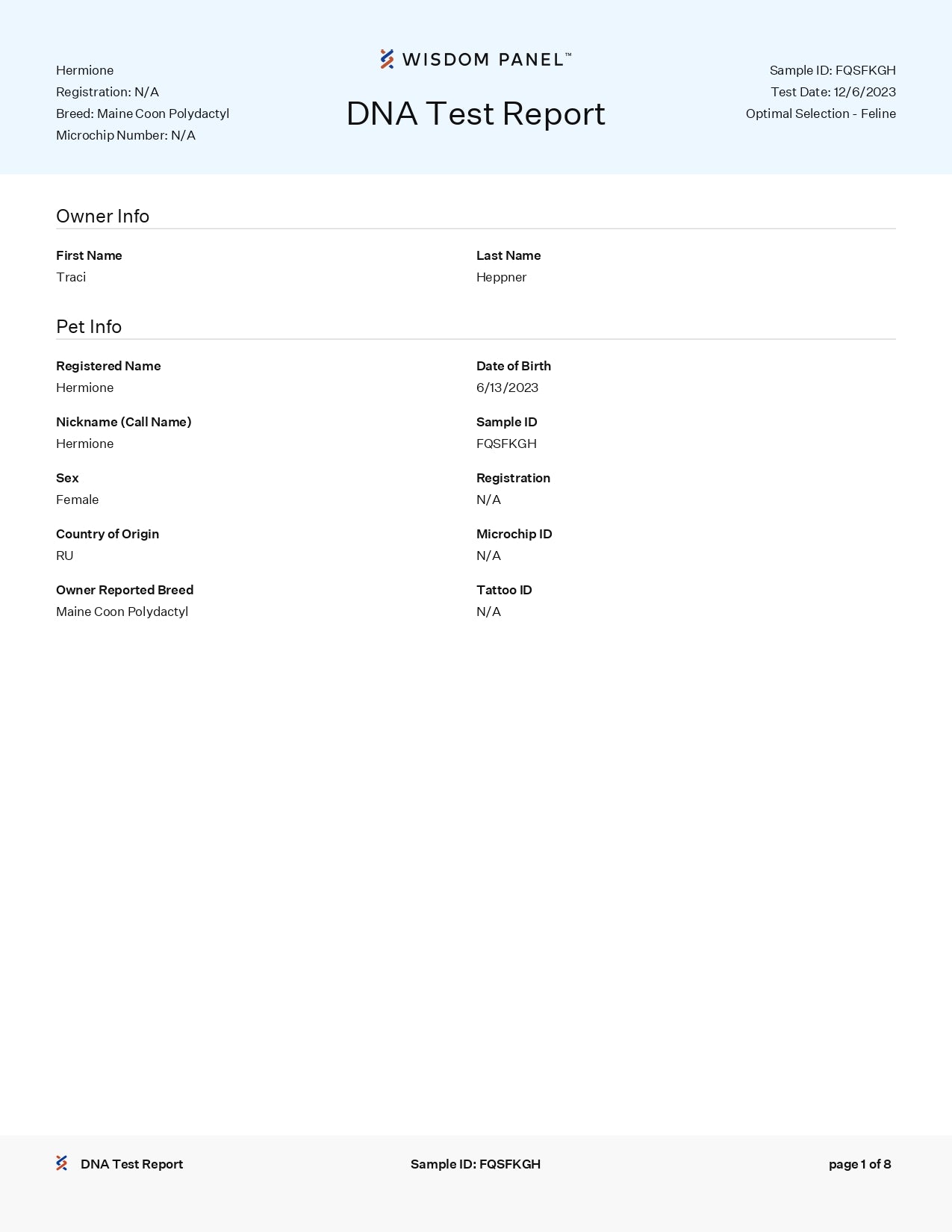Select the last name value Heppner

point(501,277)
